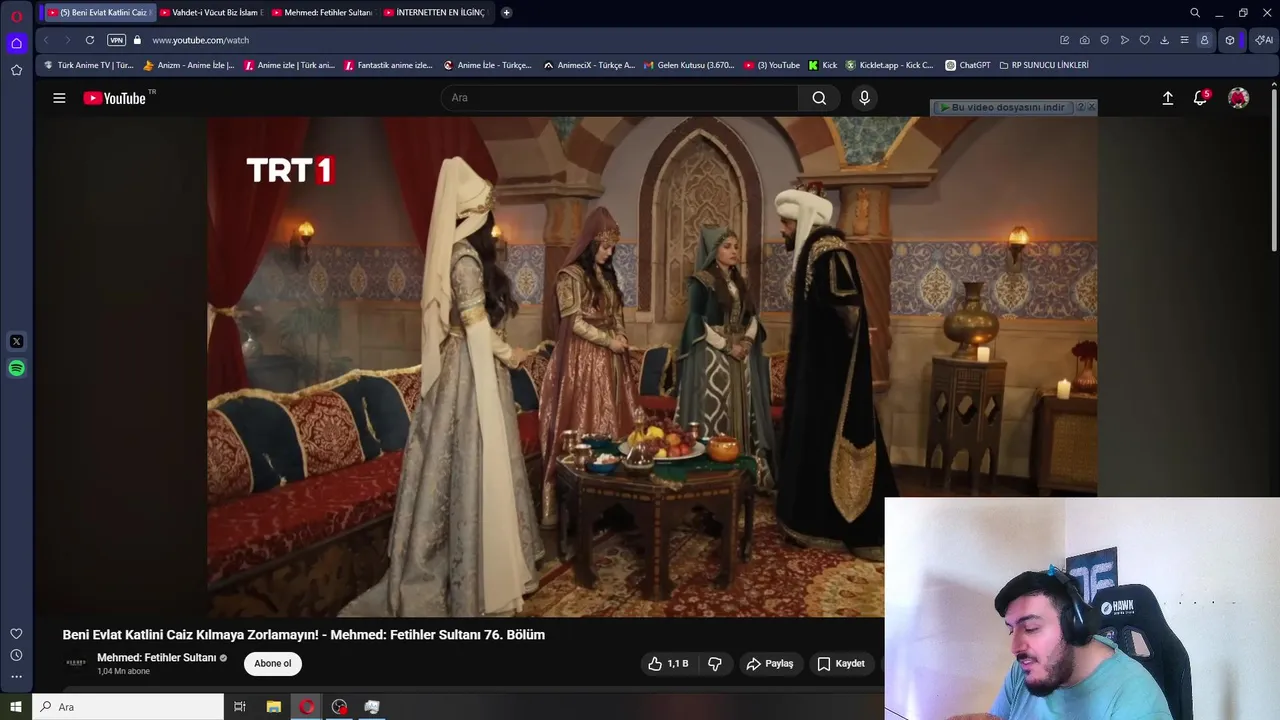Viewport: 1280px width, 720px height.
Task: Search open tabs with magnifier icon
Action: (x=1195, y=13)
